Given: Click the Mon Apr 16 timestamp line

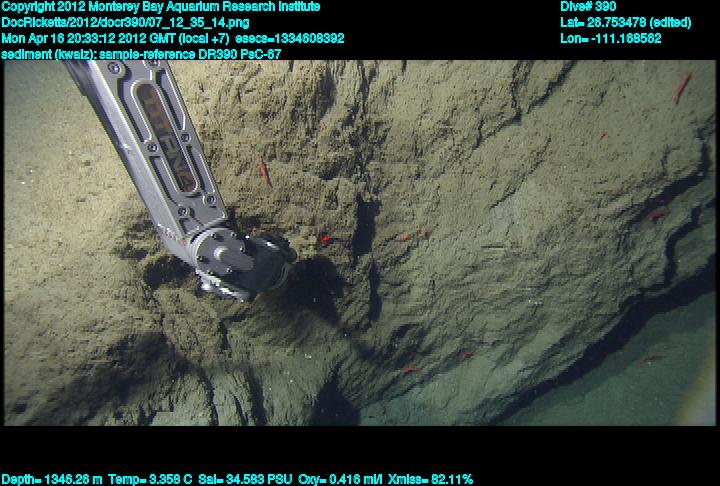Looking at the screenshot, I should pyautogui.click(x=116, y=38).
